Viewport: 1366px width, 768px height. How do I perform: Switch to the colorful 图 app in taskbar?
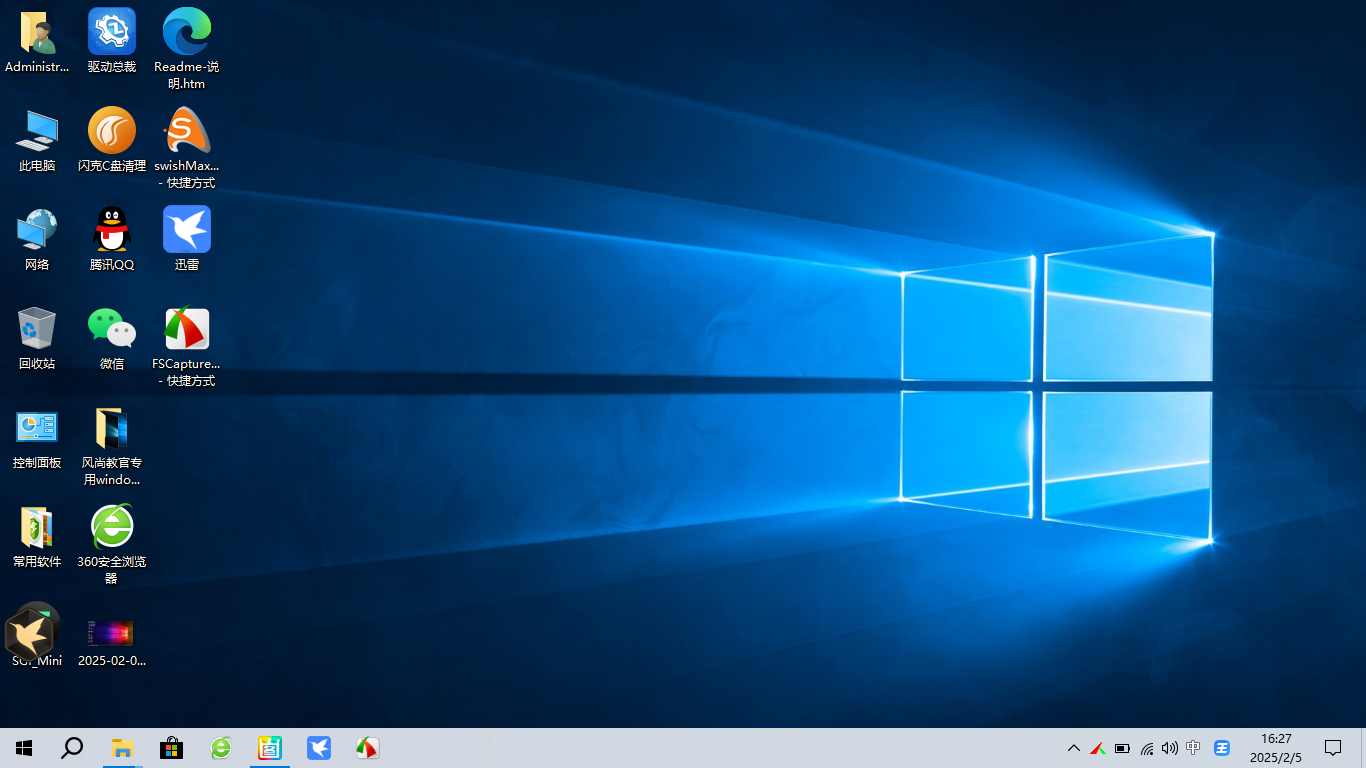270,748
